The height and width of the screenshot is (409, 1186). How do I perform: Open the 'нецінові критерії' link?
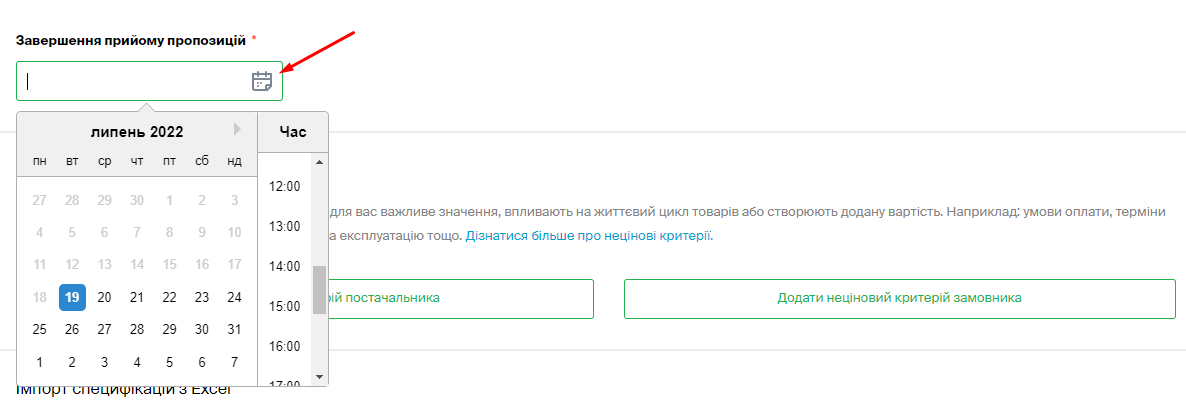[657, 236]
